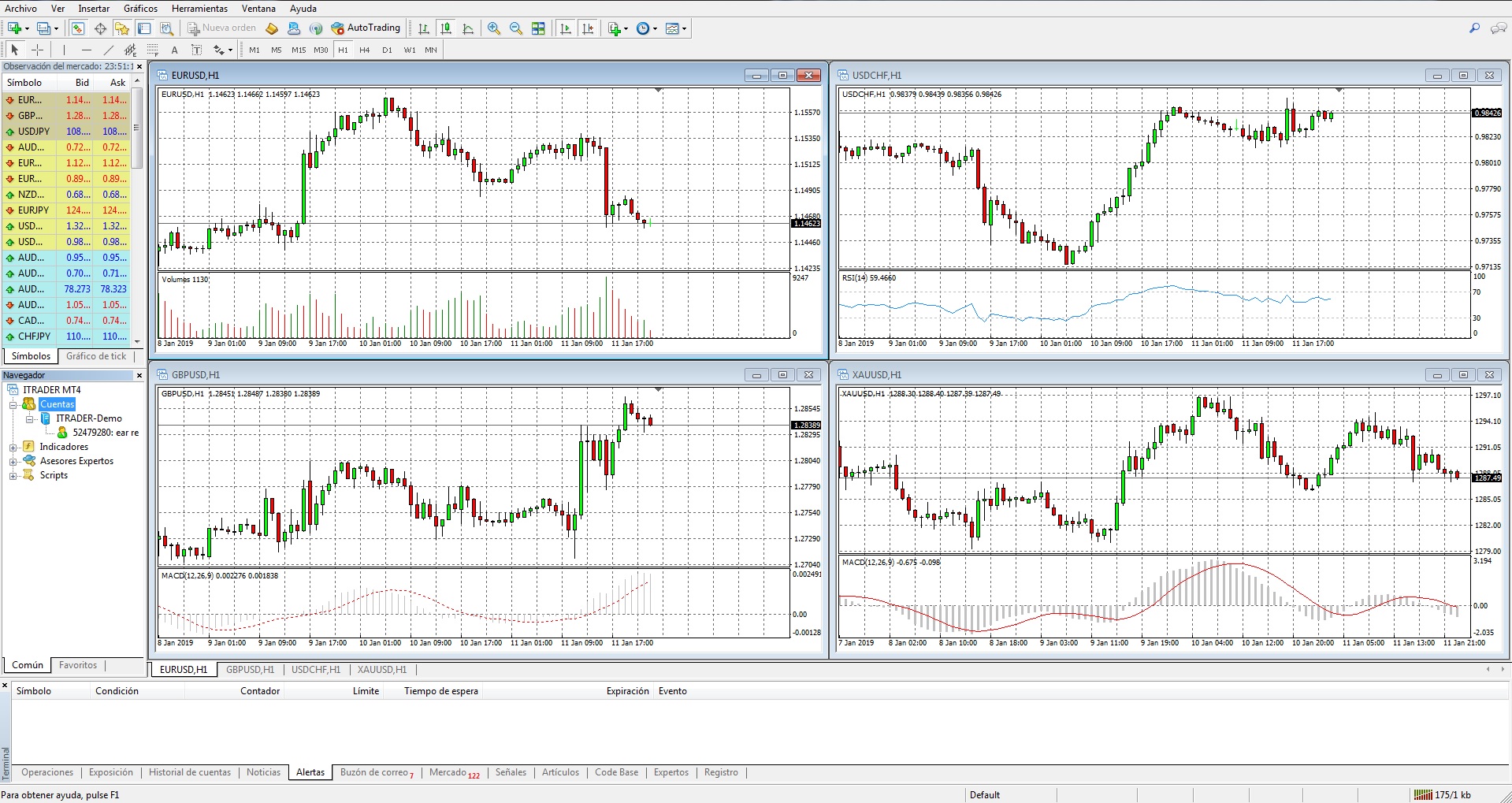Open the virtual hosting cloud icon
The width and height of the screenshot is (1512, 803).
[294, 28]
